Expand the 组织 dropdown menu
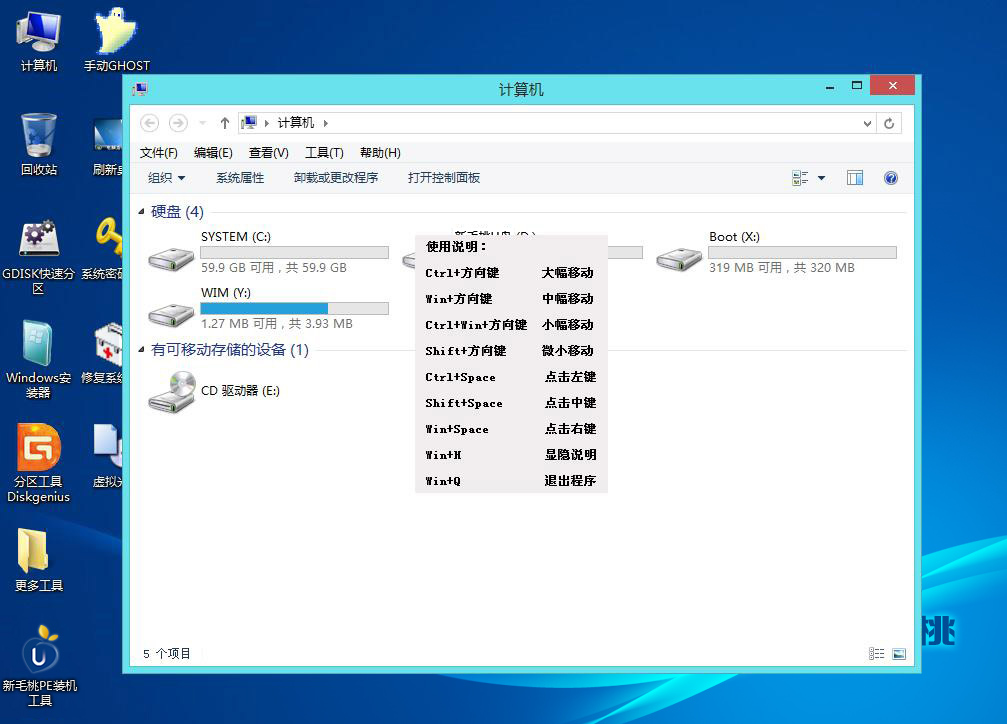 click(166, 178)
